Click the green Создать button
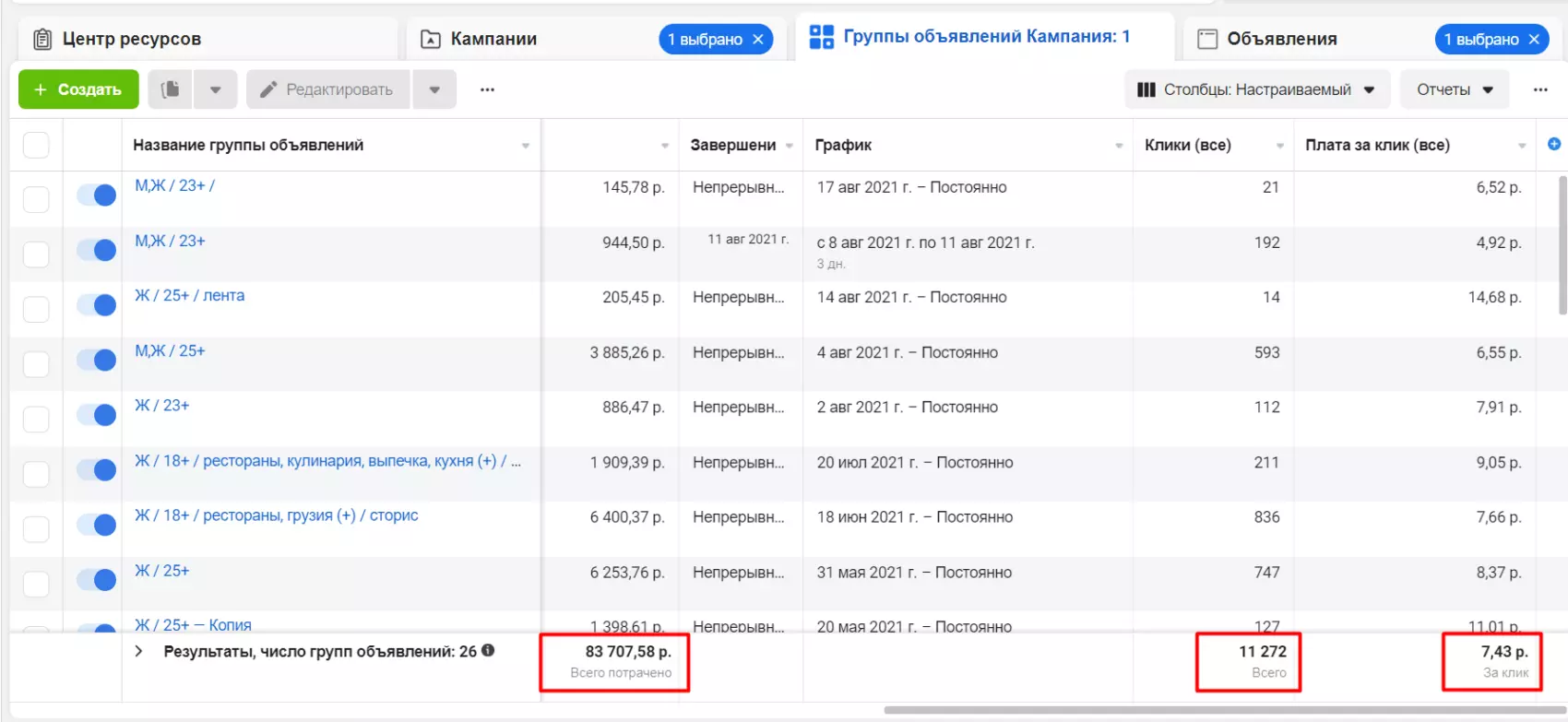1568x722 pixels. [78, 89]
